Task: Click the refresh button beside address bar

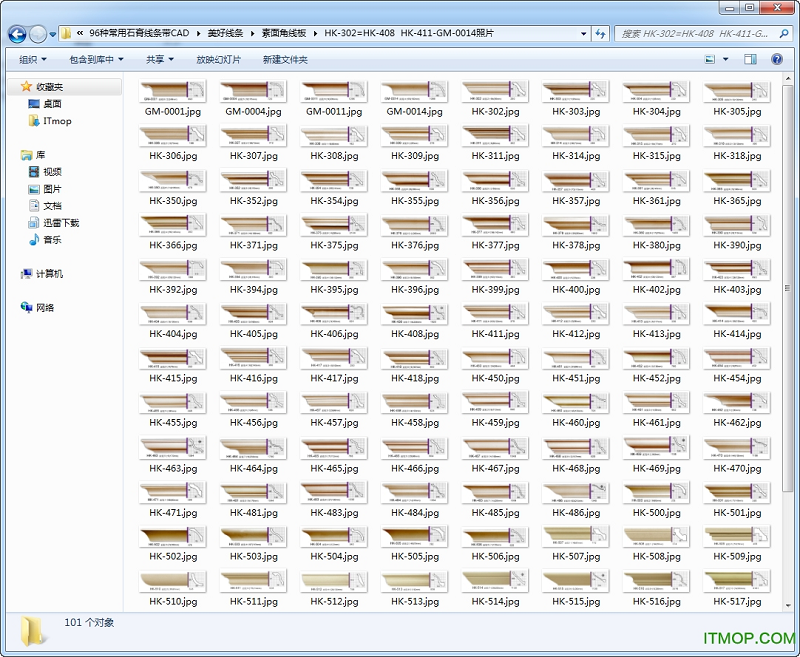Action: tap(600, 34)
